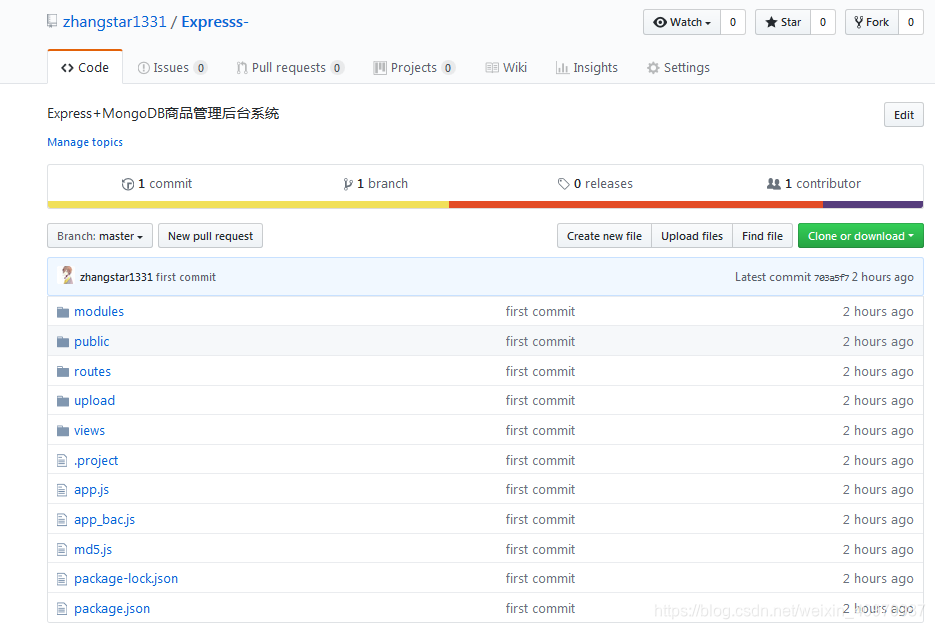Star the repository
935x629 pixels.
coord(782,22)
